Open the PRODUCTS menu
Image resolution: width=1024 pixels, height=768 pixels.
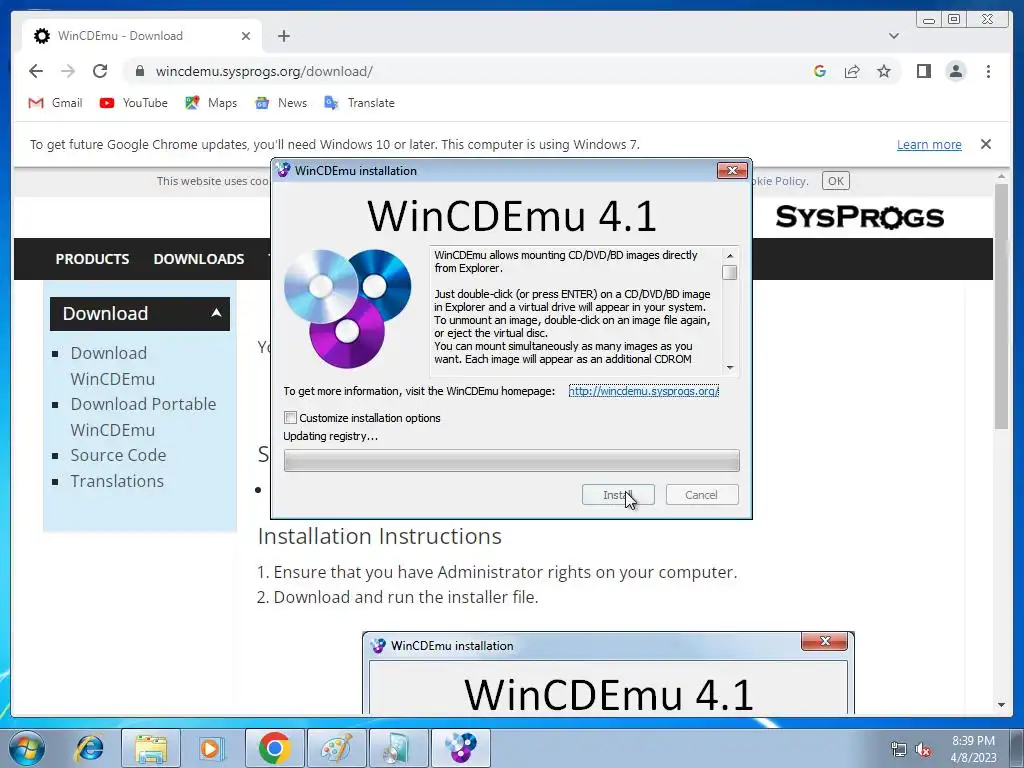tap(92, 259)
